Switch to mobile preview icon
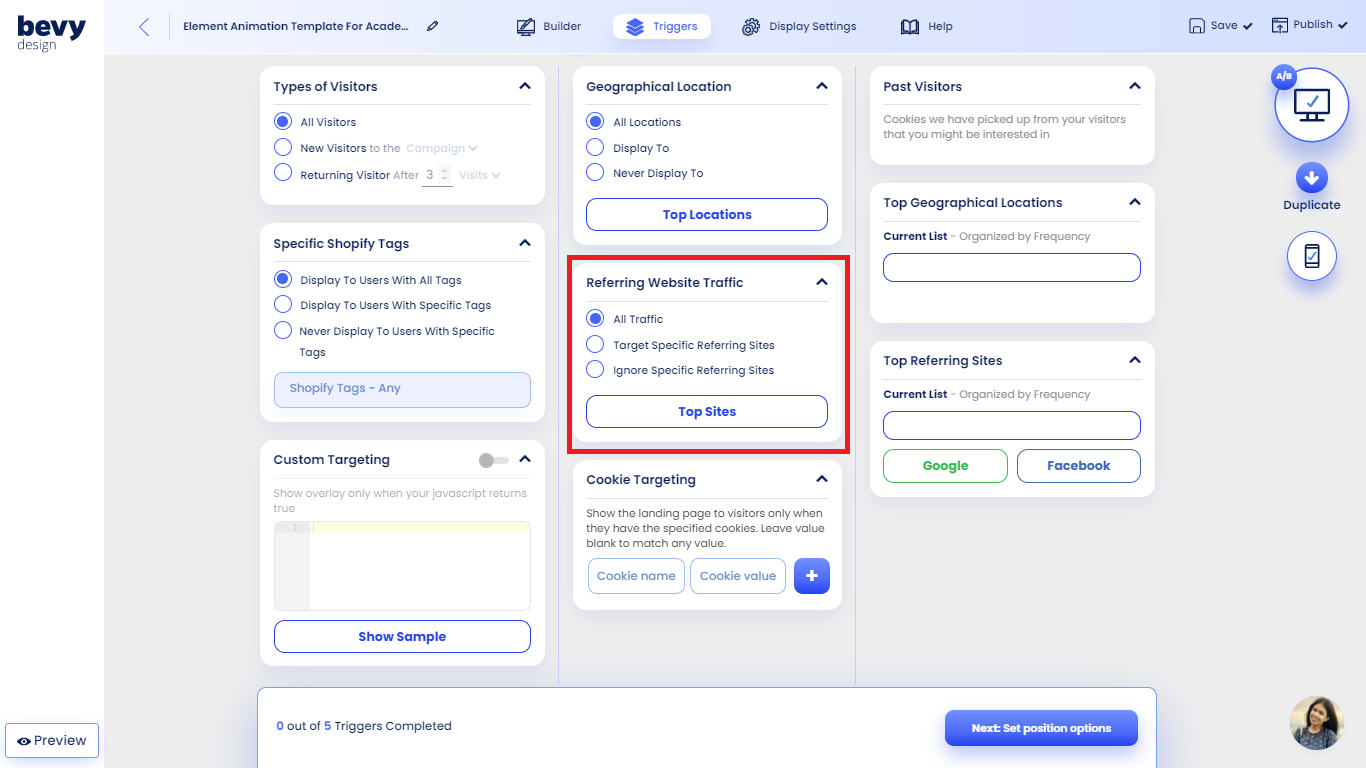This screenshot has width=1366, height=768. [1311, 256]
